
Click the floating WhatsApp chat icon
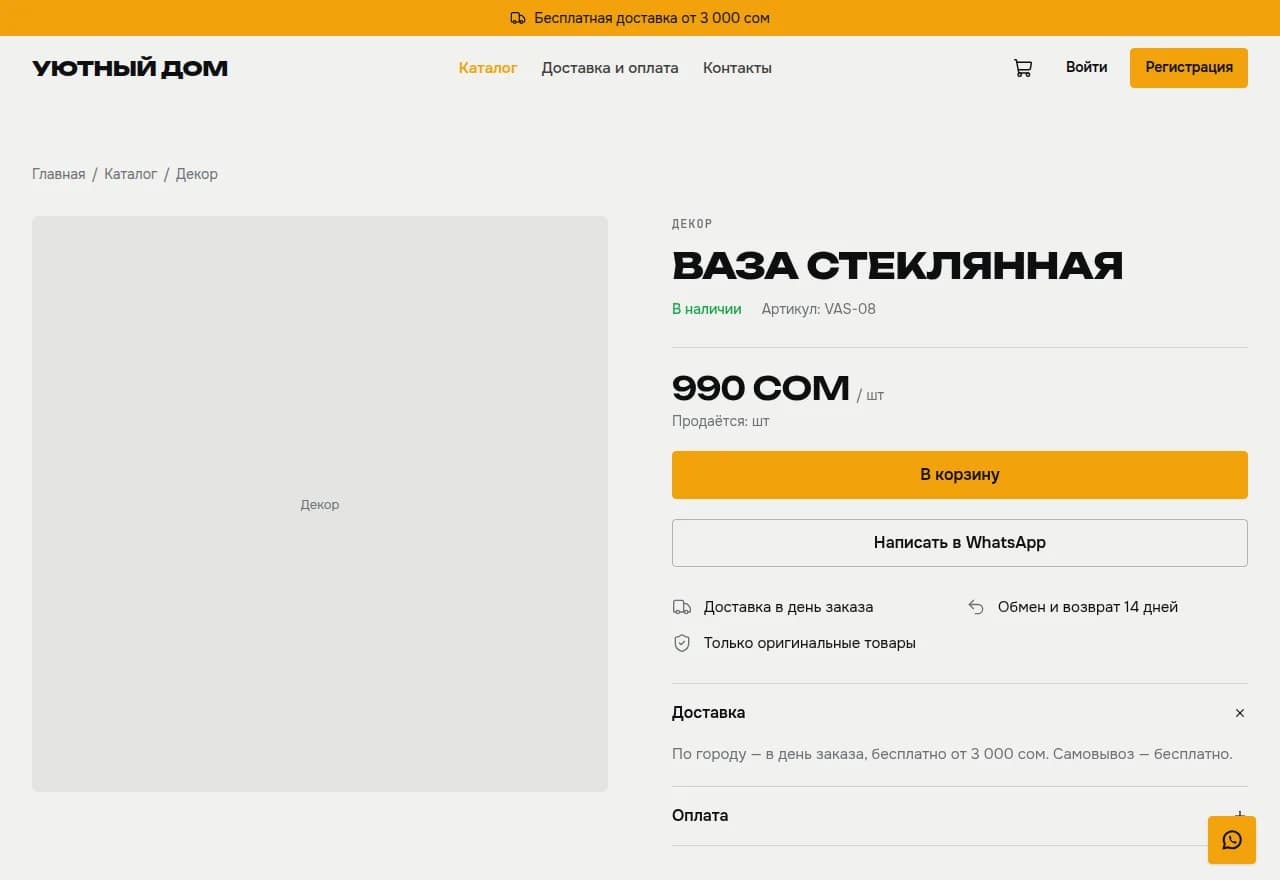tap(1232, 840)
